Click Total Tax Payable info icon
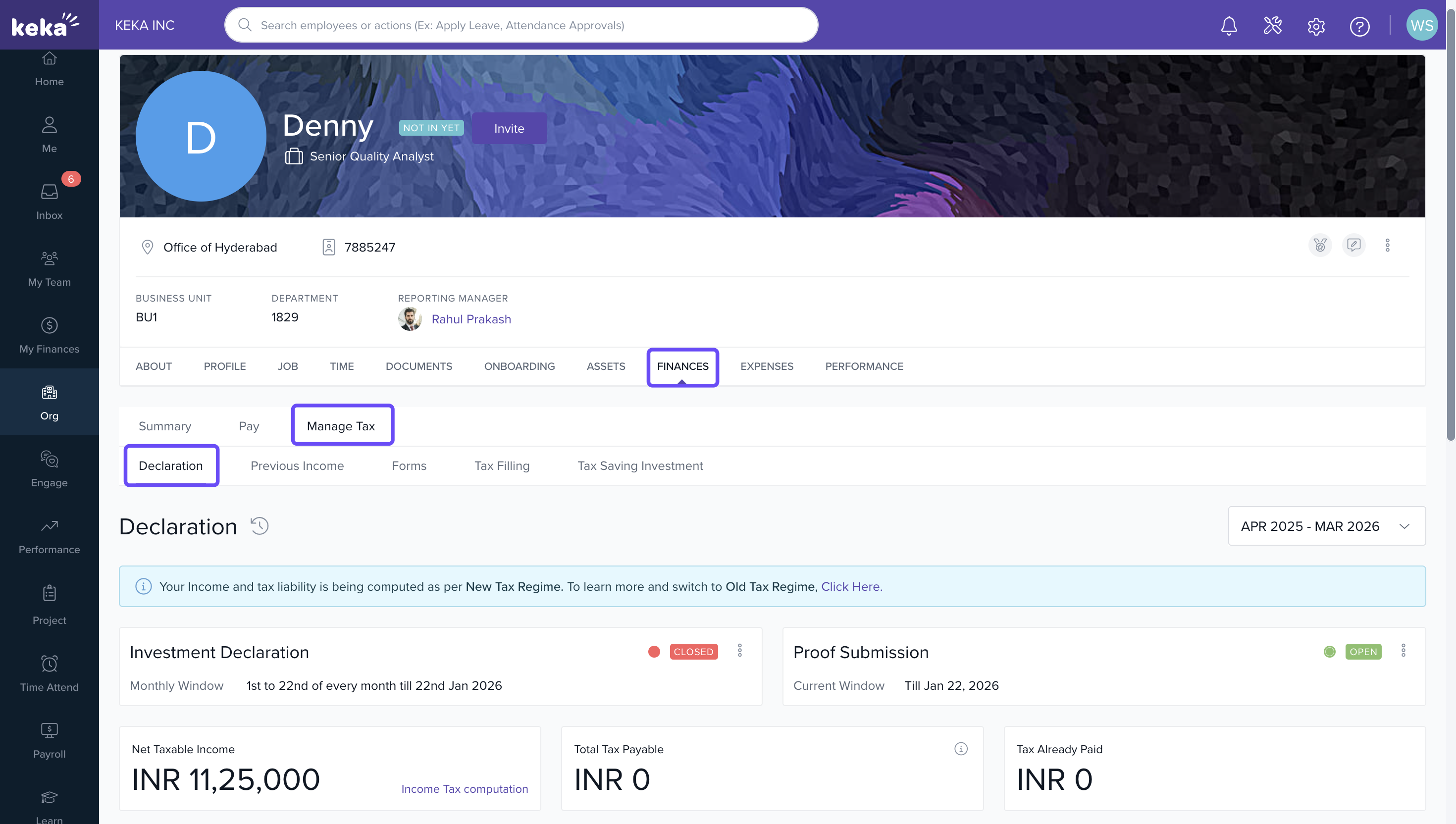Viewport: 1456px width, 824px height. 960,749
